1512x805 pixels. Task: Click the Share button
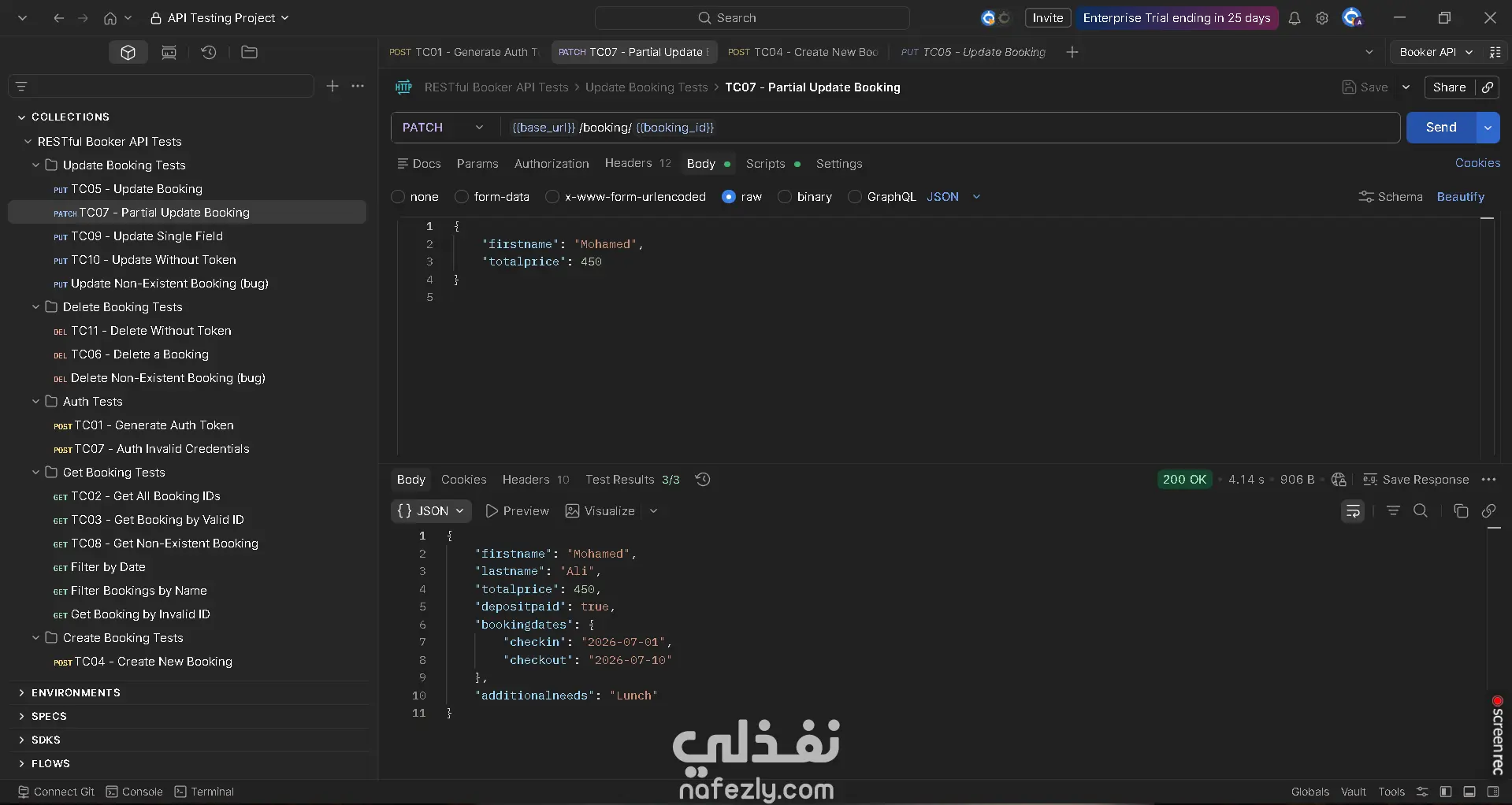[x=1450, y=87]
